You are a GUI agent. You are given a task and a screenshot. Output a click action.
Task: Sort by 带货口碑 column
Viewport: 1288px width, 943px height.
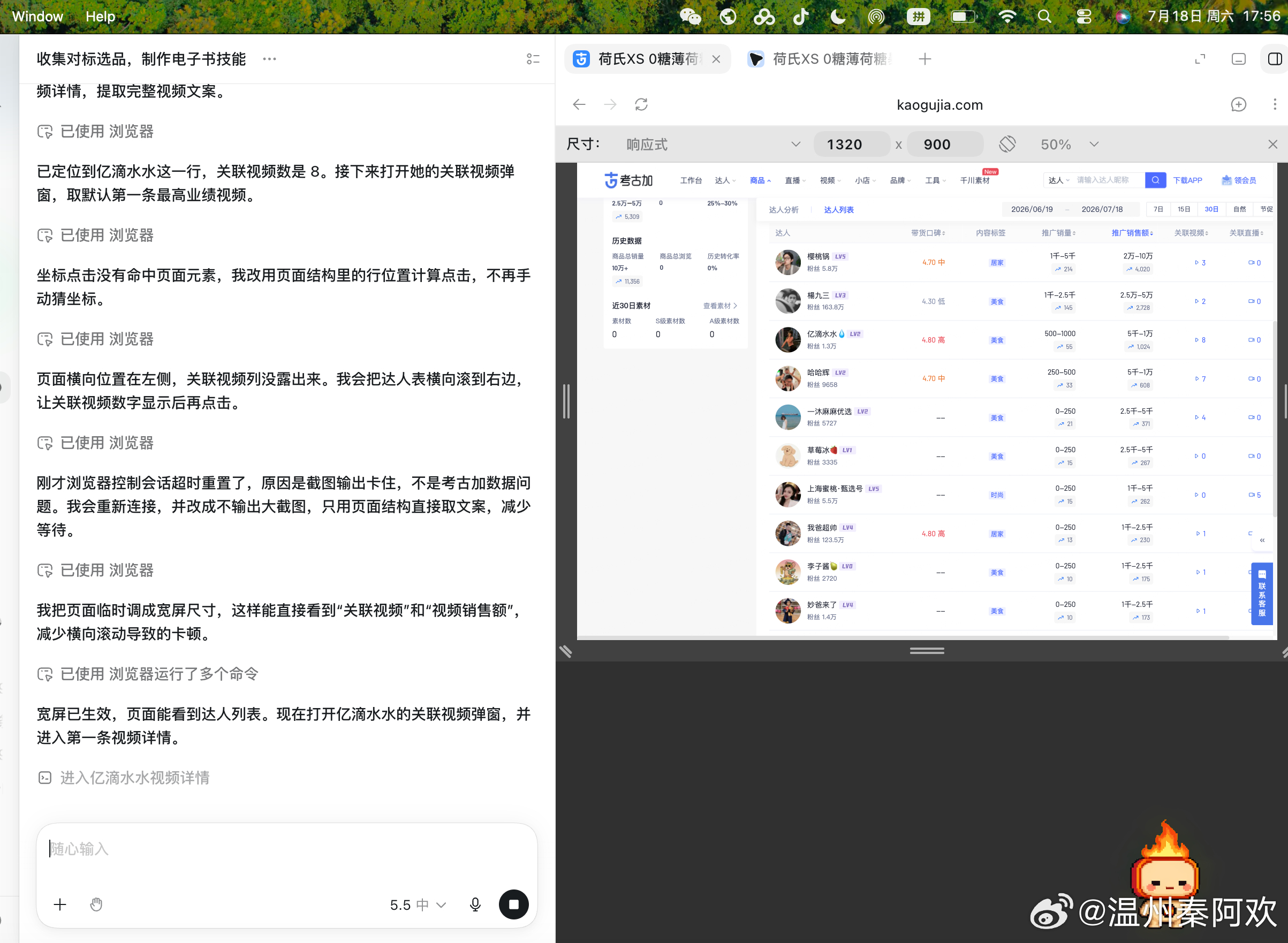928,233
